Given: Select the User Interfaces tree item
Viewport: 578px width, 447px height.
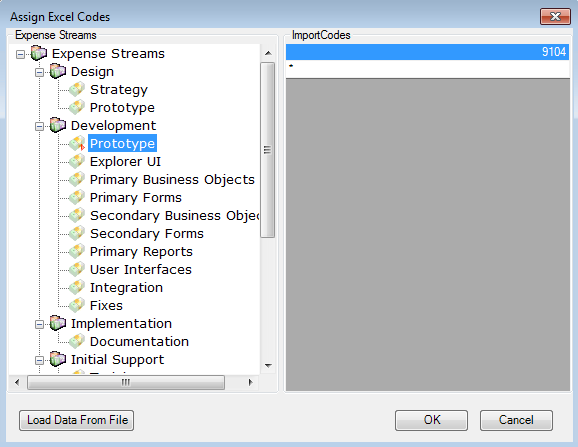Looking at the screenshot, I should 141,269.
